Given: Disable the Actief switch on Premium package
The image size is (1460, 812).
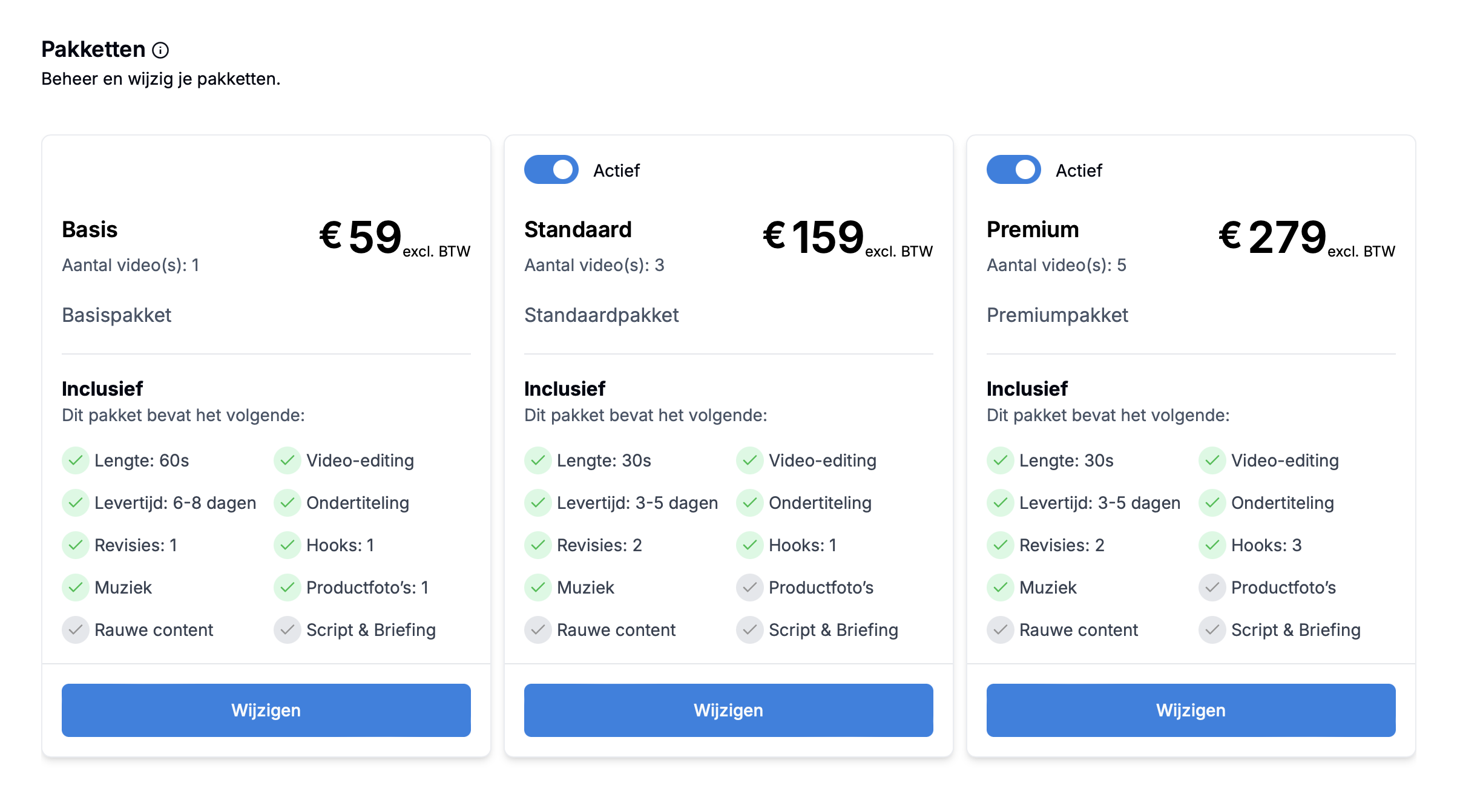Looking at the screenshot, I should 1014,170.
